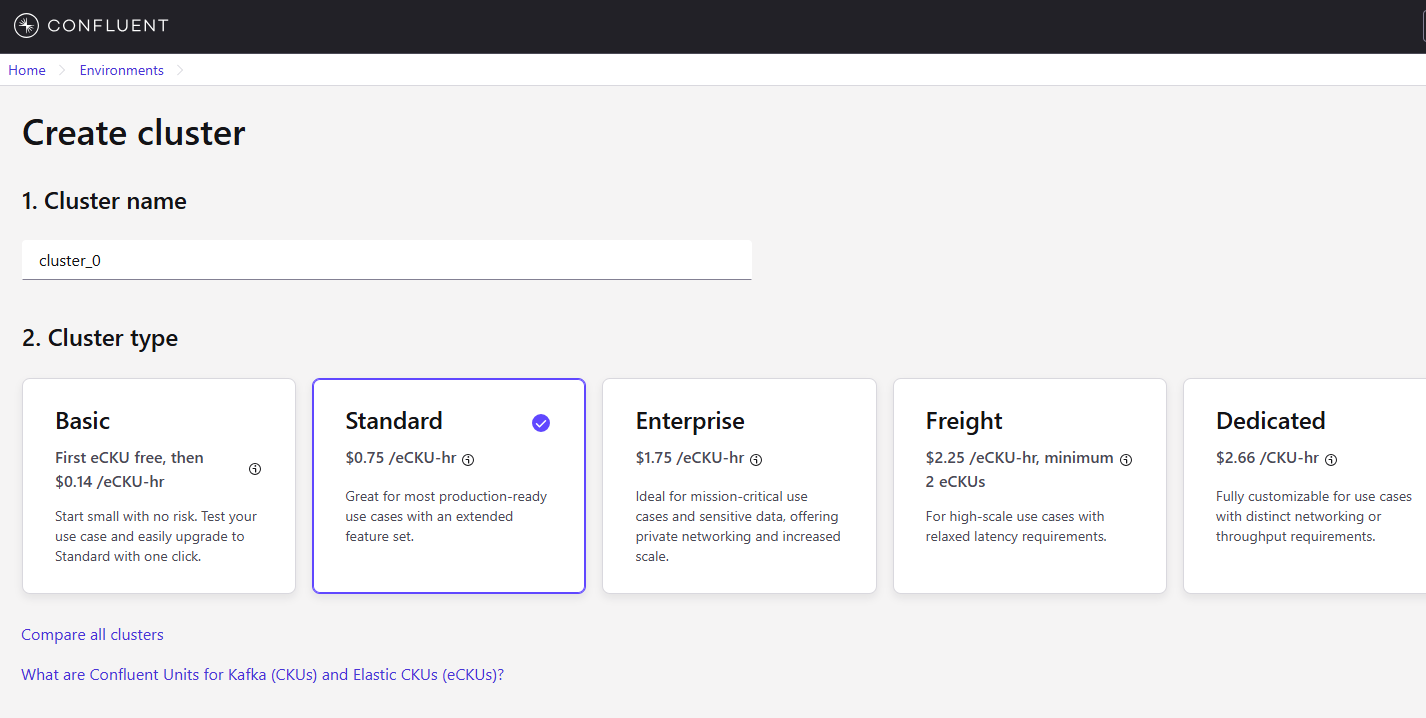Click the '1. Cluster name' heading

coord(104,201)
